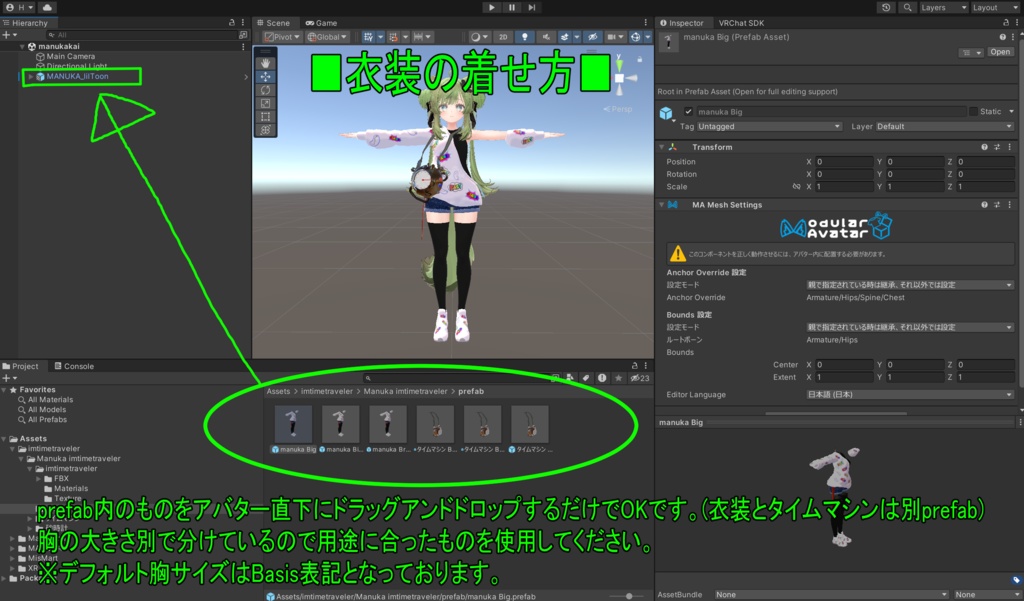Image resolution: width=1024 pixels, height=601 pixels.
Task: Open the Layer Default dropdown
Action: [x=944, y=126]
